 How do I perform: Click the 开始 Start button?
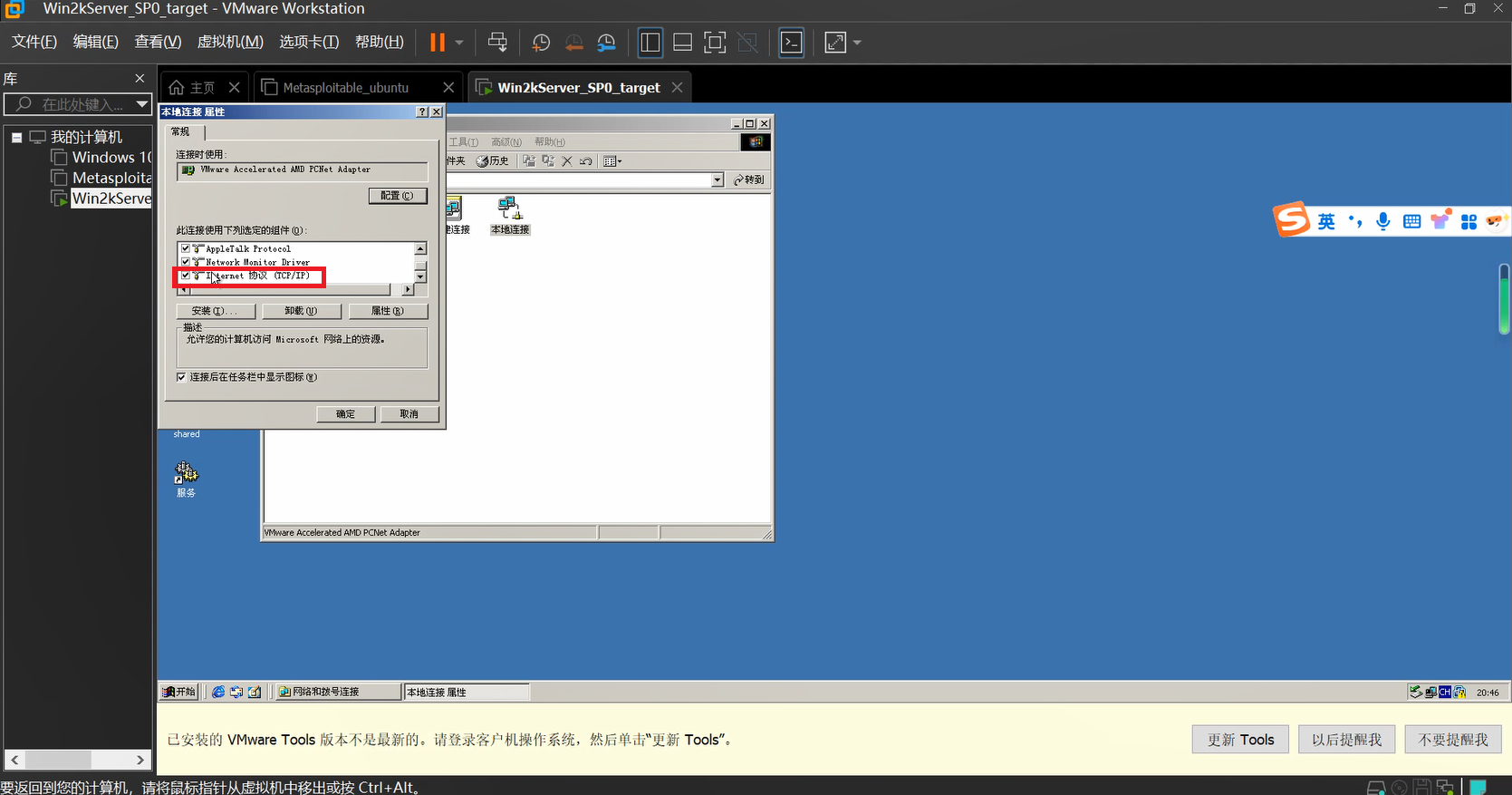tap(179, 692)
